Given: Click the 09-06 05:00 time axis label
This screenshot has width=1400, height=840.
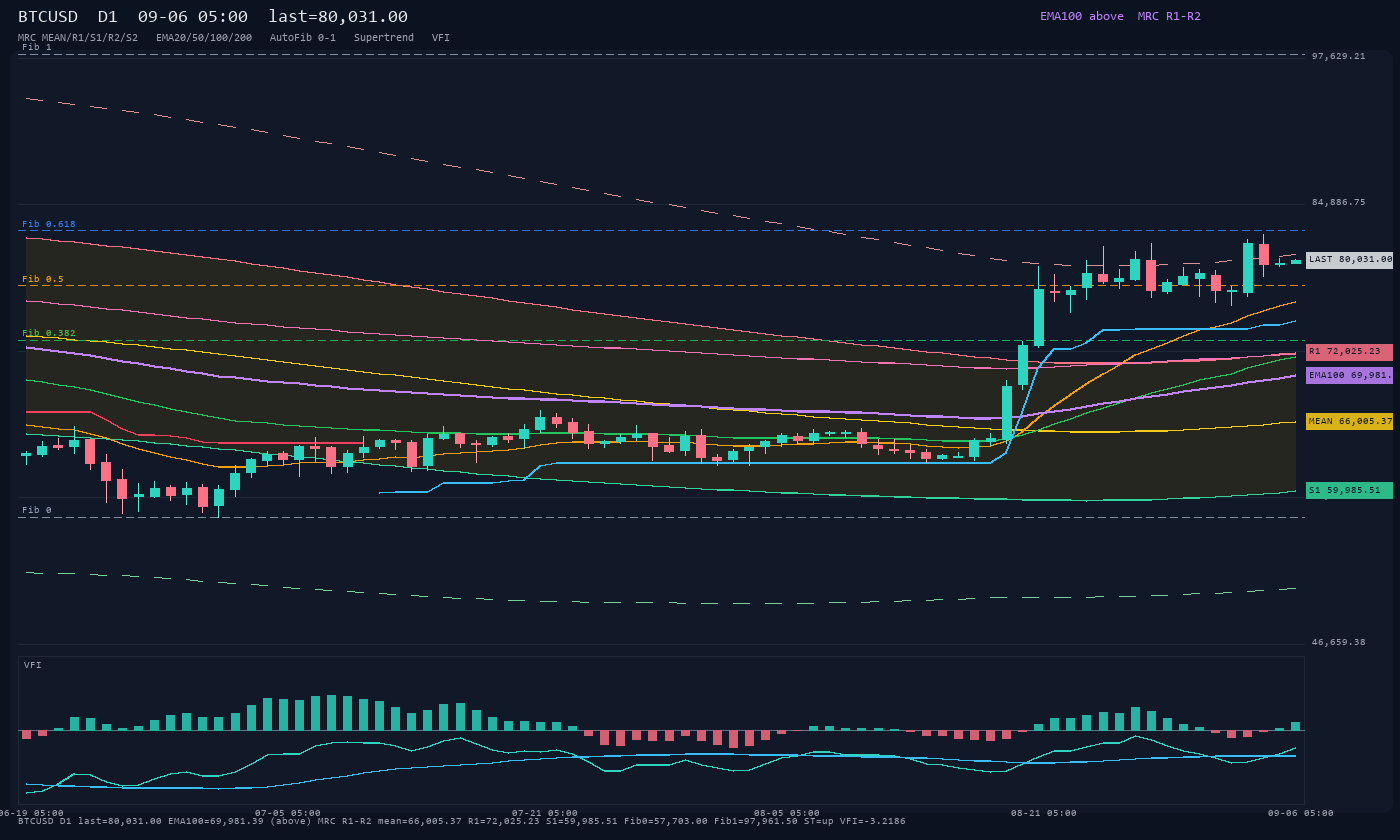Looking at the screenshot, I should [x=1301, y=813].
